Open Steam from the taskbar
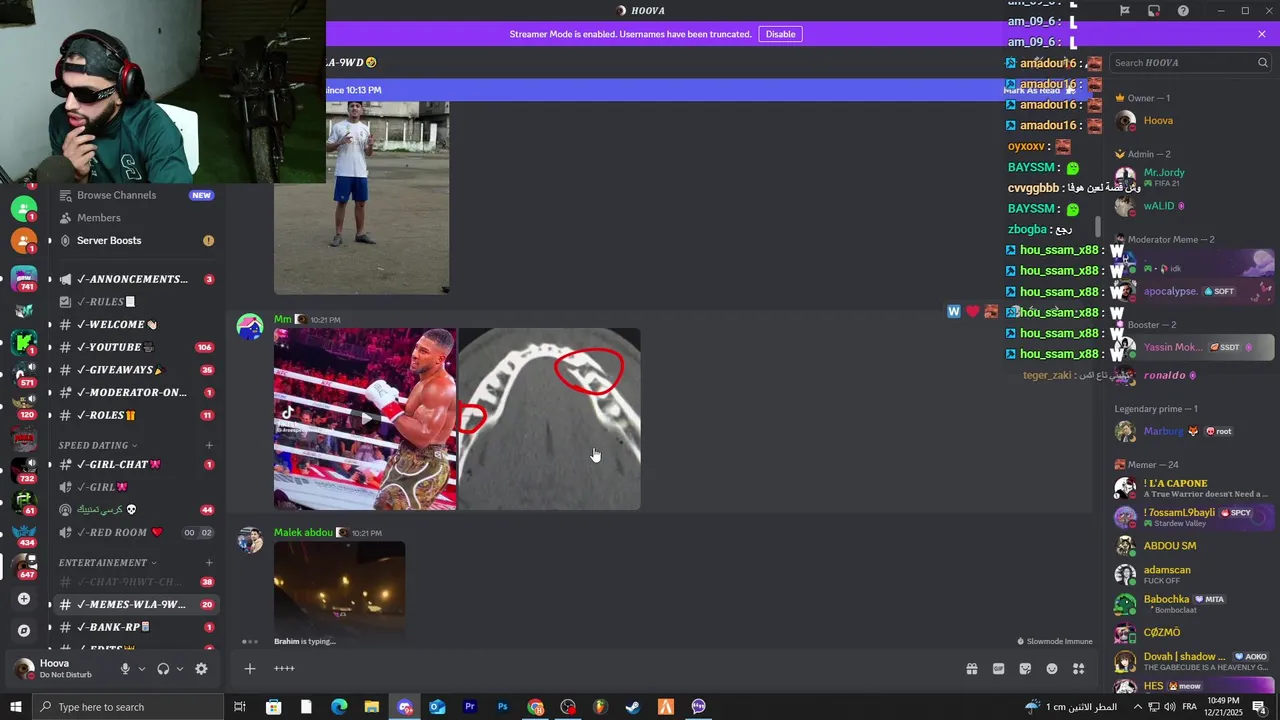This screenshot has width=1280, height=720. pyautogui.click(x=632, y=707)
